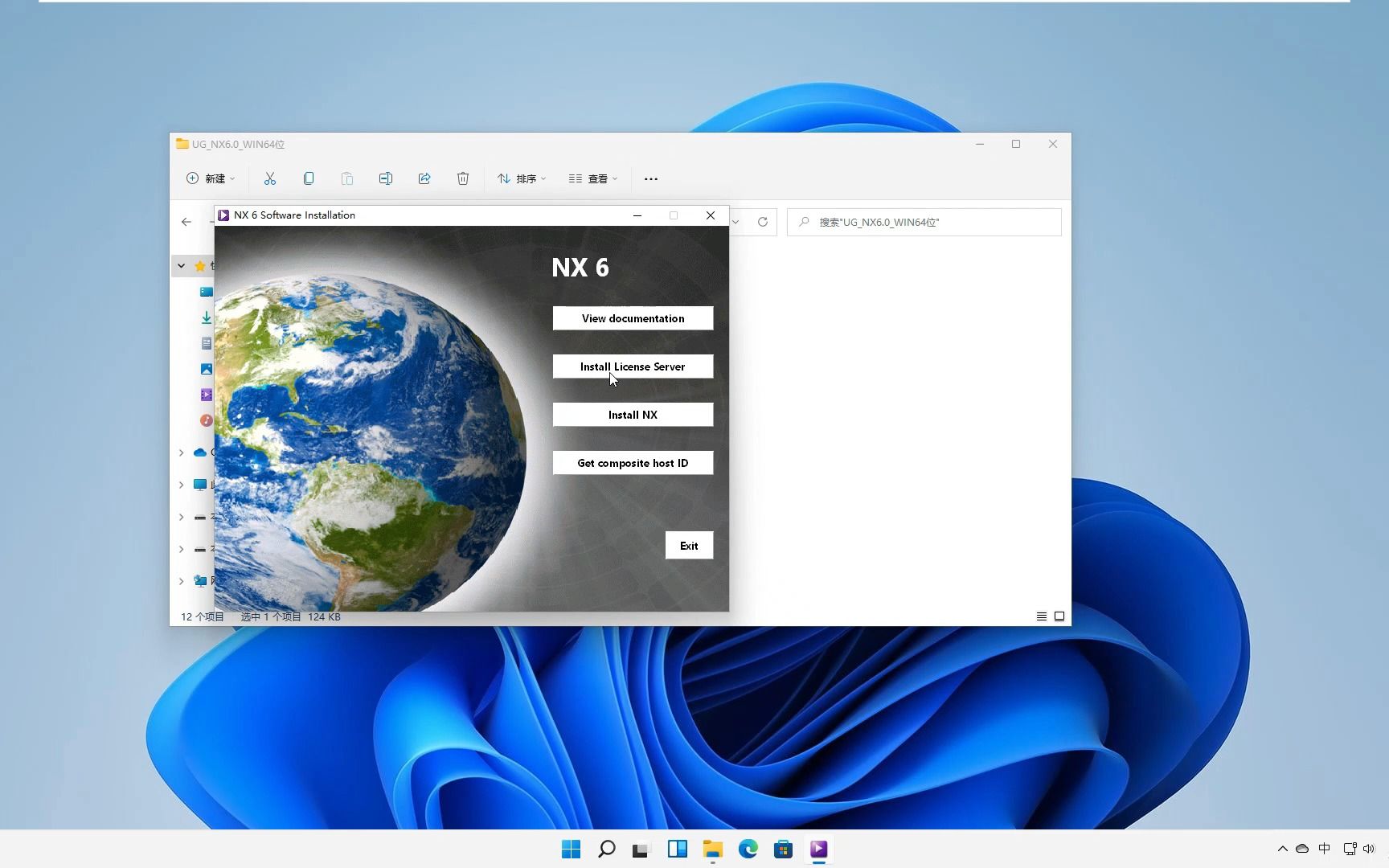
Task: Open the Widgets panel on taskbar
Action: pos(678,849)
